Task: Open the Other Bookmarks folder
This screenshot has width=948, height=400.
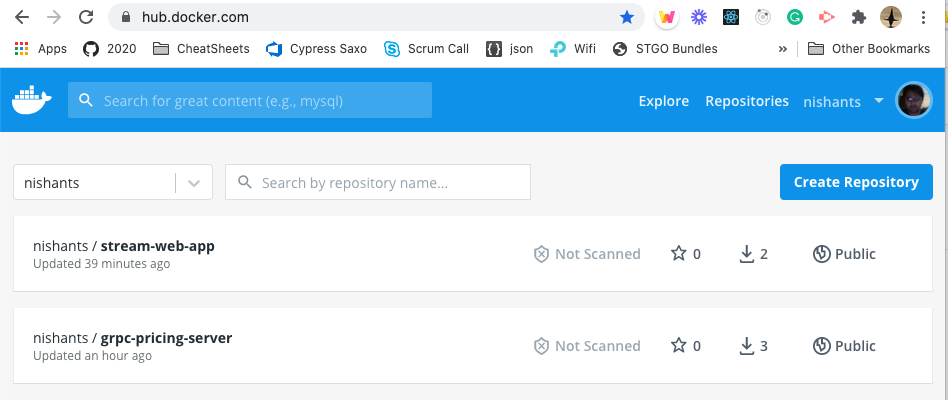Action: (869, 49)
